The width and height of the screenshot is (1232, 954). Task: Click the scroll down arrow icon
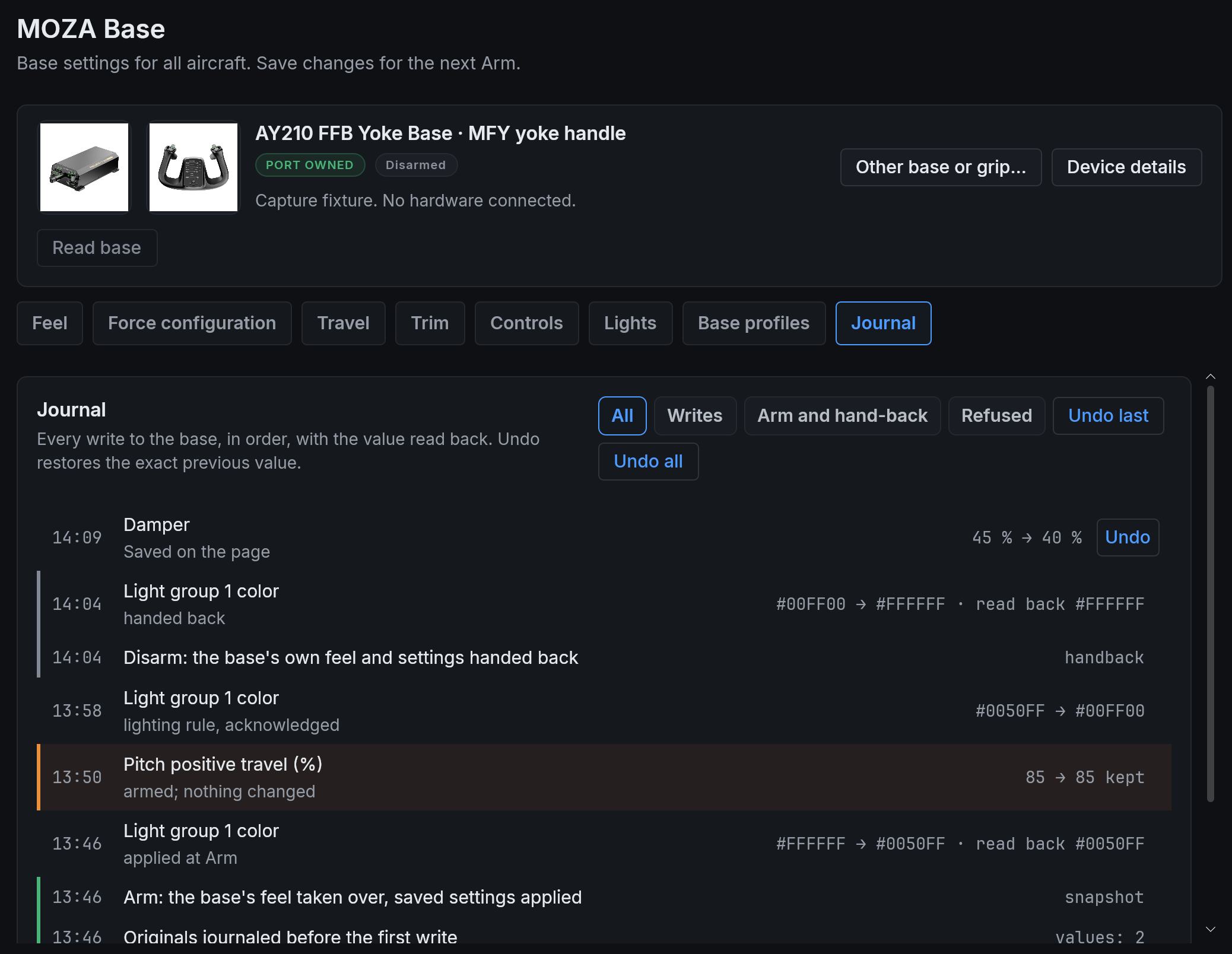(x=1211, y=929)
